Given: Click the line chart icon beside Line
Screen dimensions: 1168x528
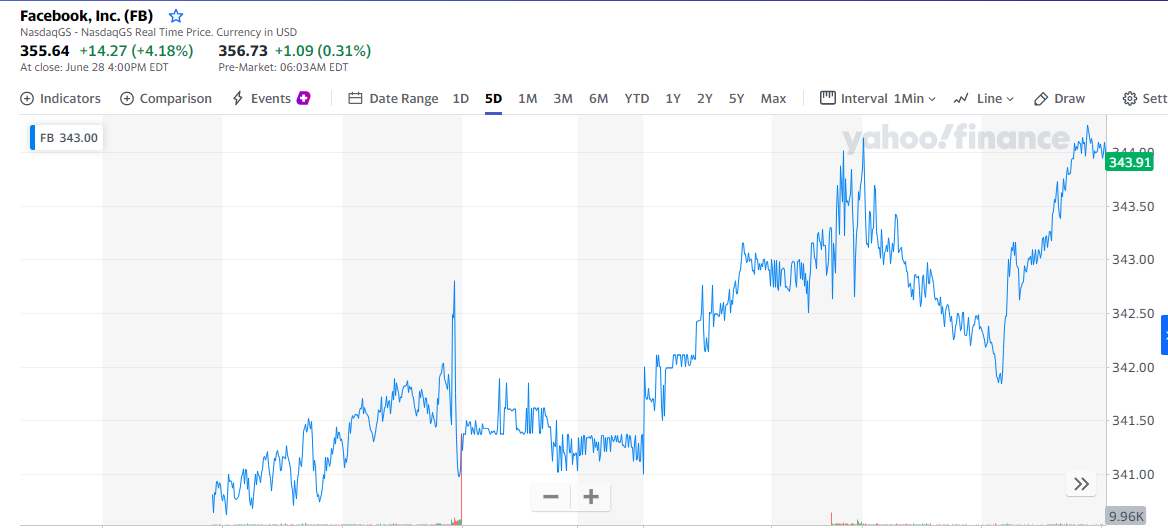Looking at the screenshot, I should (960, 98).
